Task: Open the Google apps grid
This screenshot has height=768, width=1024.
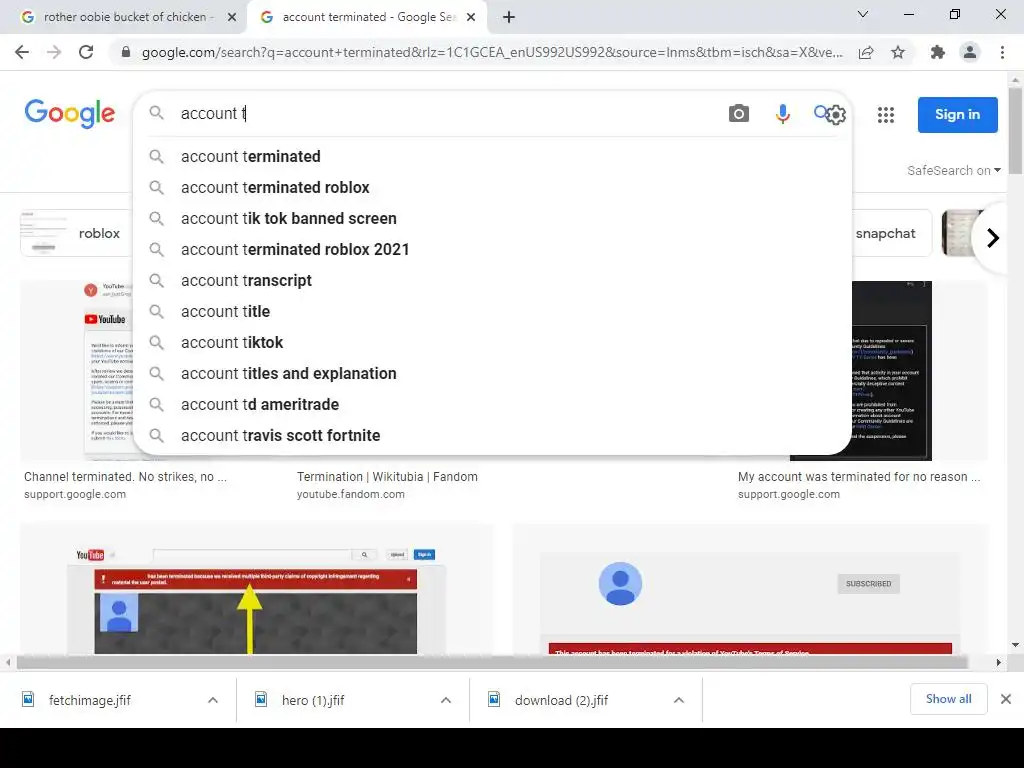Action: pos(886,115)
